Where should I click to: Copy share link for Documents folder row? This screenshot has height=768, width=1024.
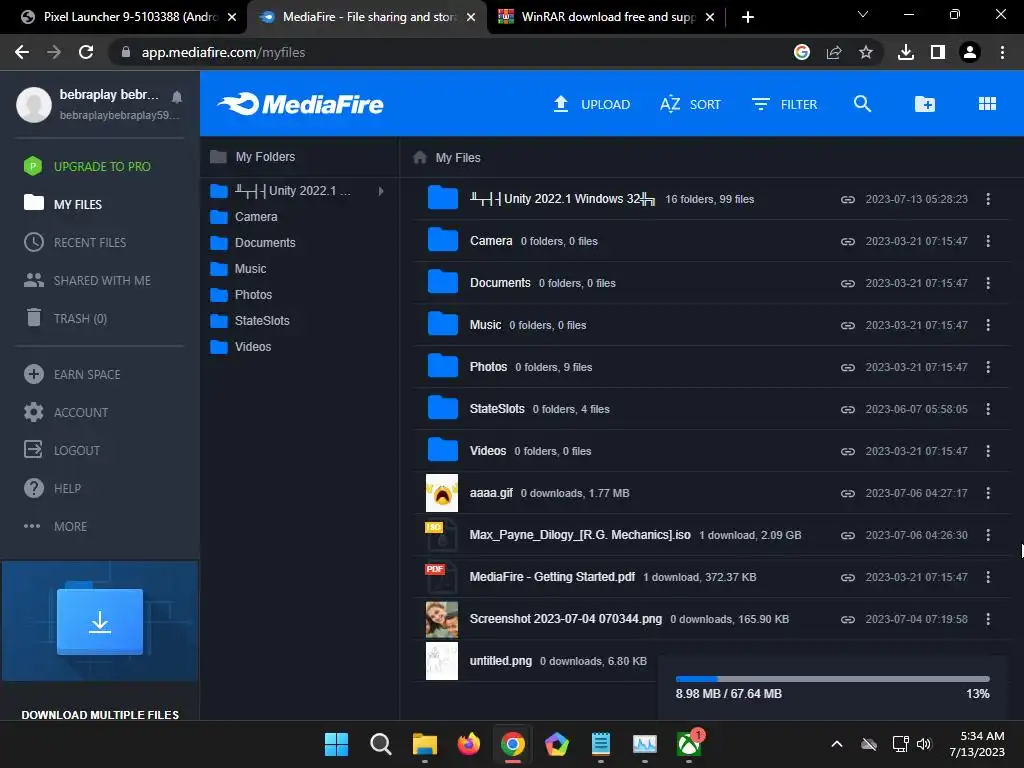(x=848, y=283)
